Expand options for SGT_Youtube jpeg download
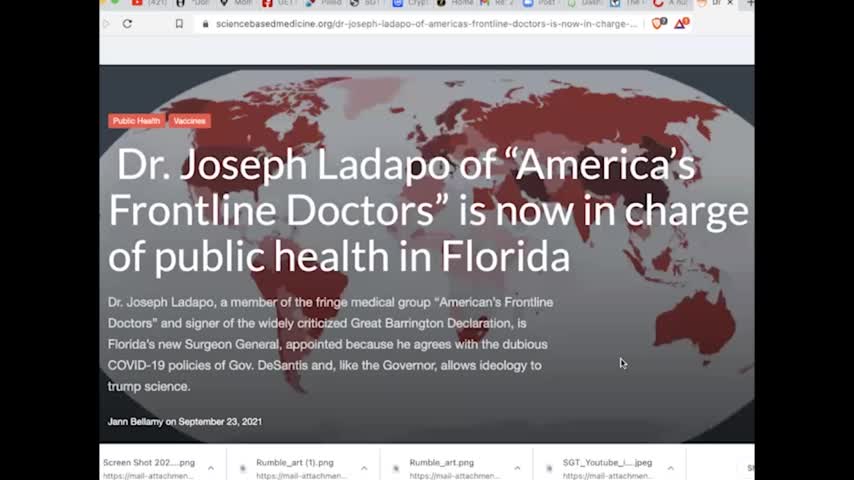 pyautogui.click(x=670, y=468)
